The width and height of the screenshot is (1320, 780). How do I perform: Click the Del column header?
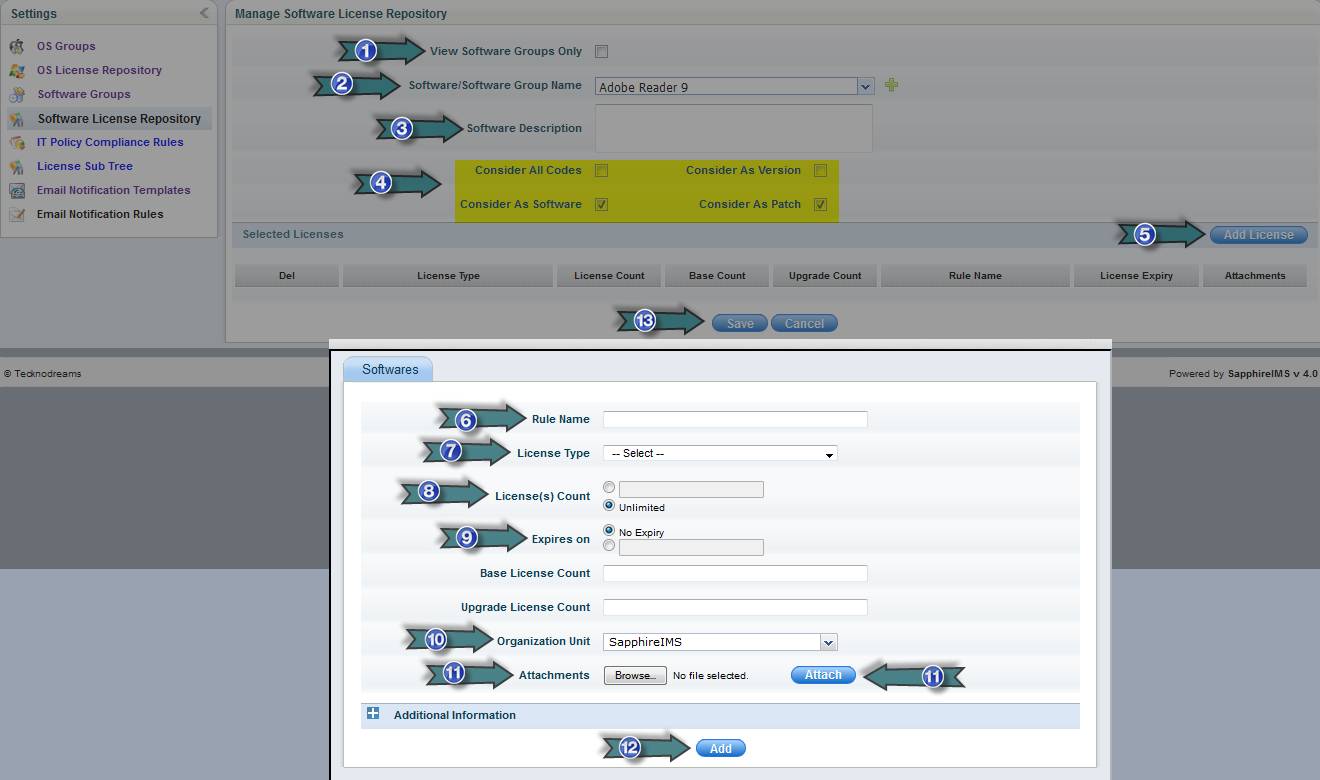287,276
